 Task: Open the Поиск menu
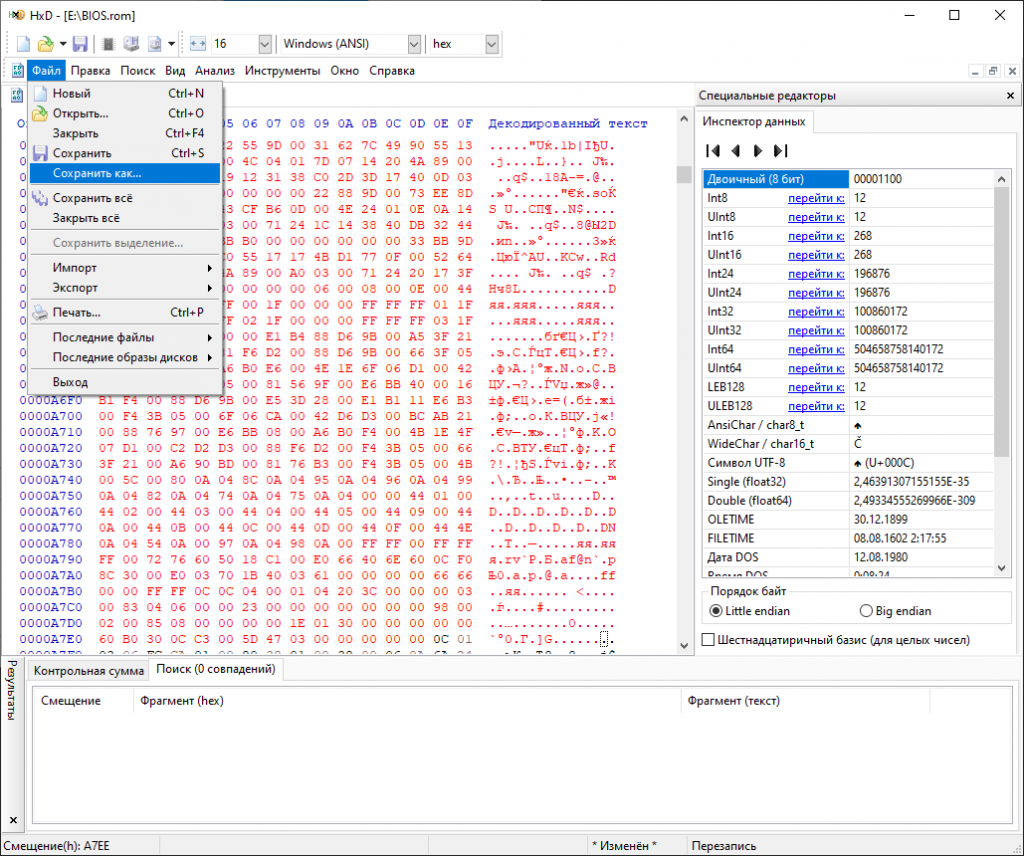(x=137, y=71)
